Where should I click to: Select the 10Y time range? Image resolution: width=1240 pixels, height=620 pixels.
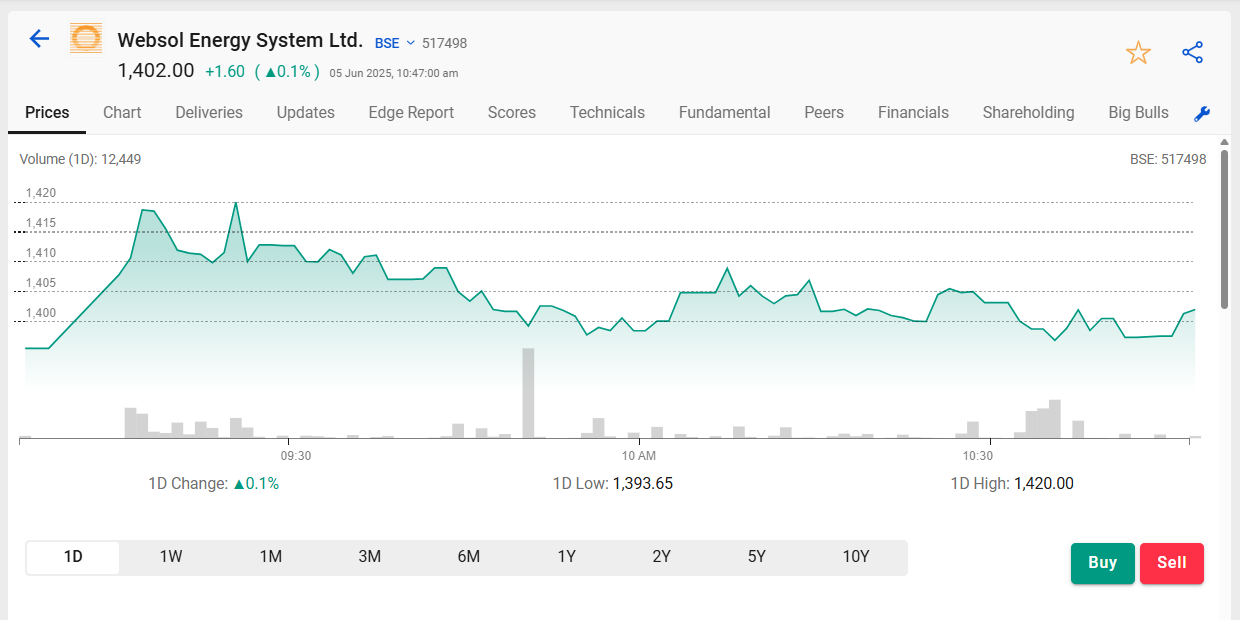(x=856, y=557)
